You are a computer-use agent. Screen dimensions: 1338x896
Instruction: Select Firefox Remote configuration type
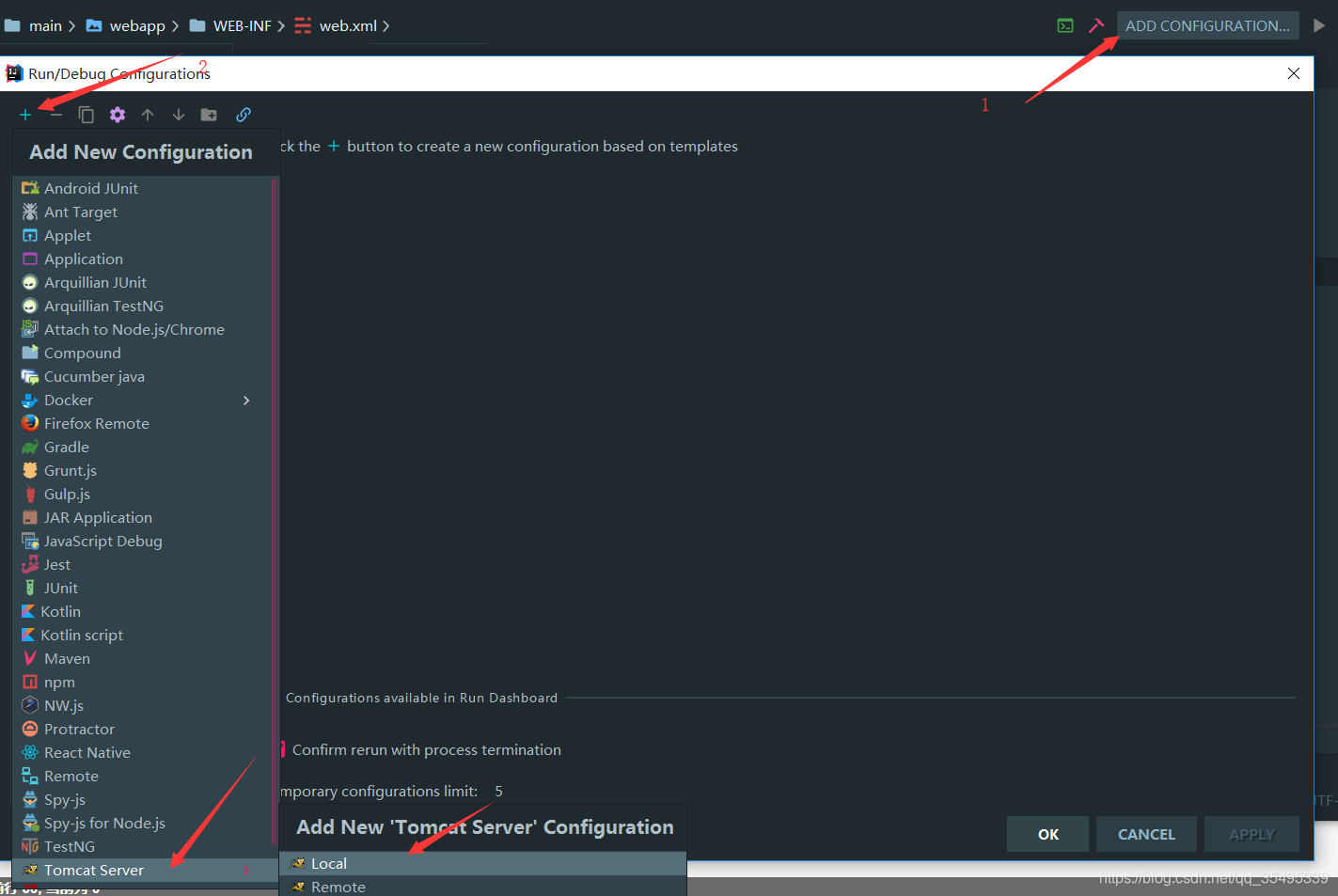point(141,423)
